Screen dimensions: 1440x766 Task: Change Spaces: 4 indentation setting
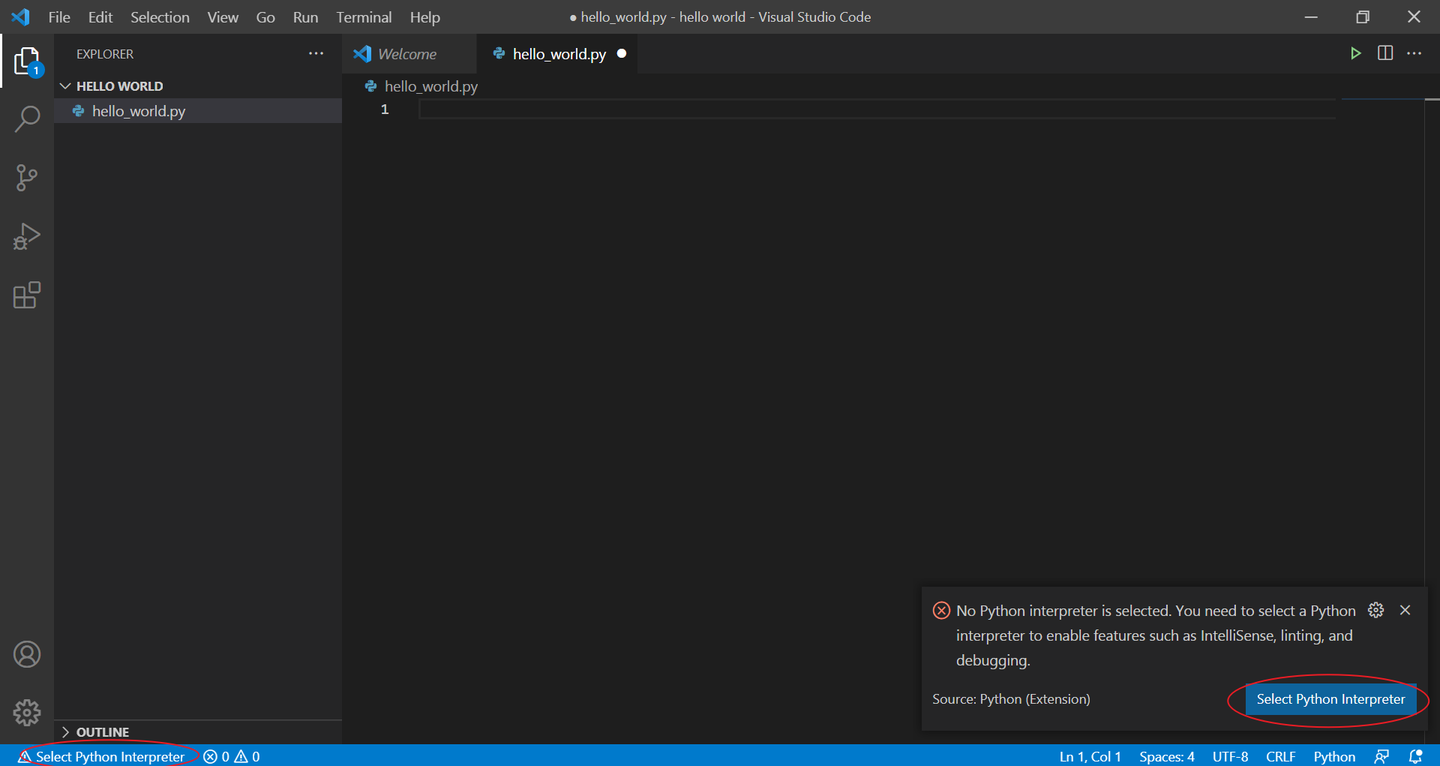[1166, 756]
